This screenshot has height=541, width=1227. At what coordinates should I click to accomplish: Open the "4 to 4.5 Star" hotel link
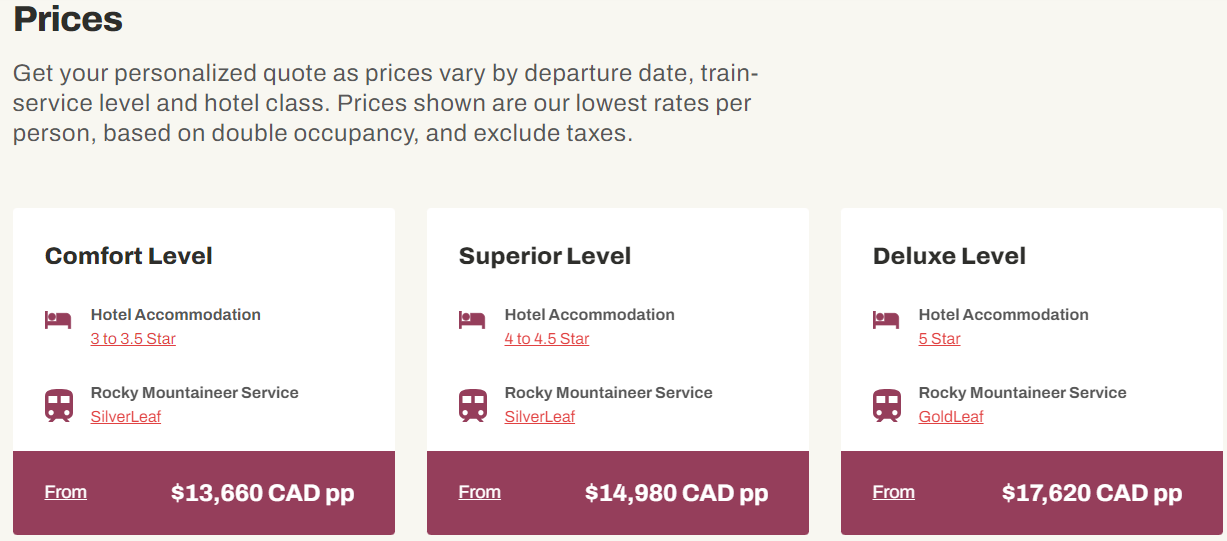click(547, 339)
